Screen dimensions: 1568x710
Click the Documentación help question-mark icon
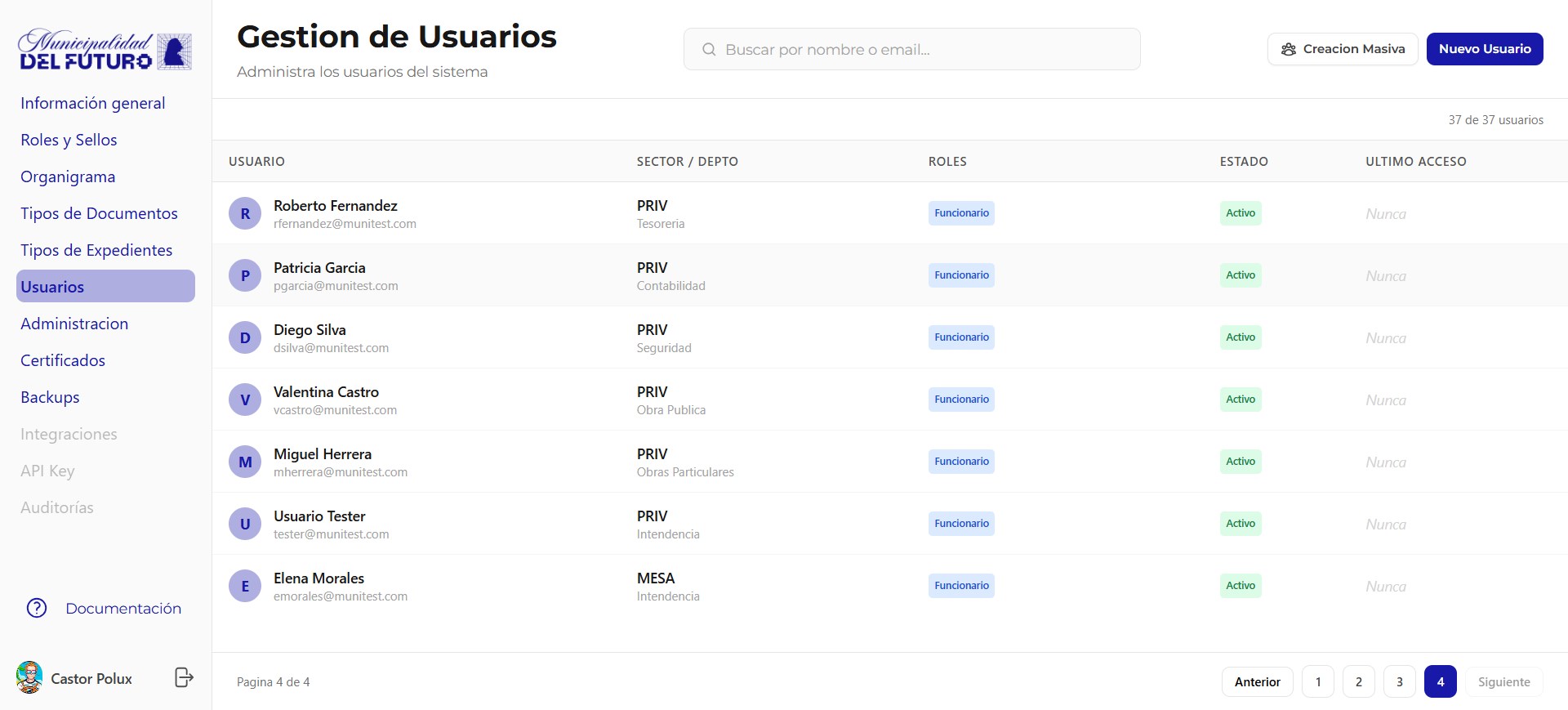point(37,608)
